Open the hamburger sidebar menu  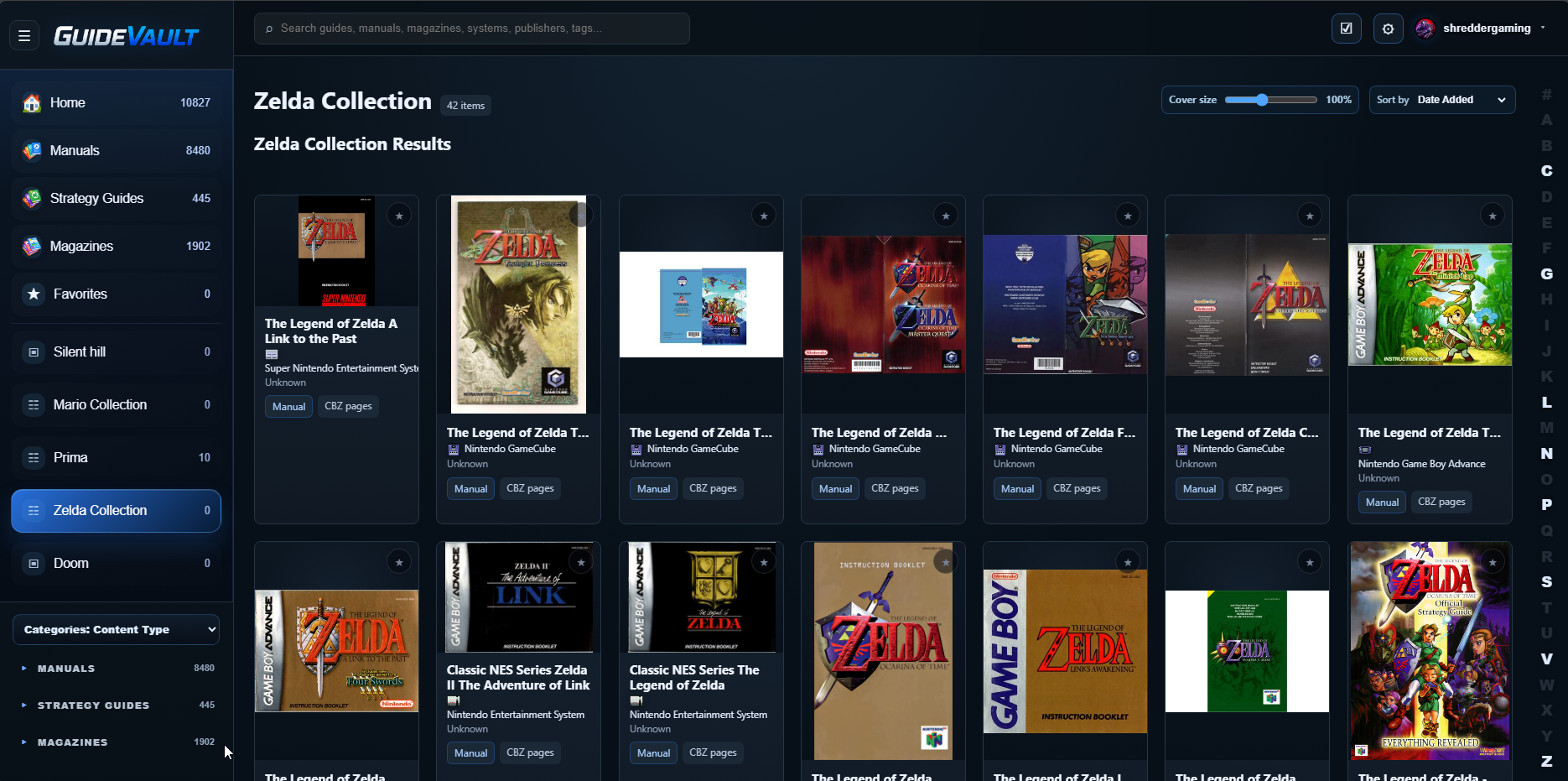coord(24,36)
